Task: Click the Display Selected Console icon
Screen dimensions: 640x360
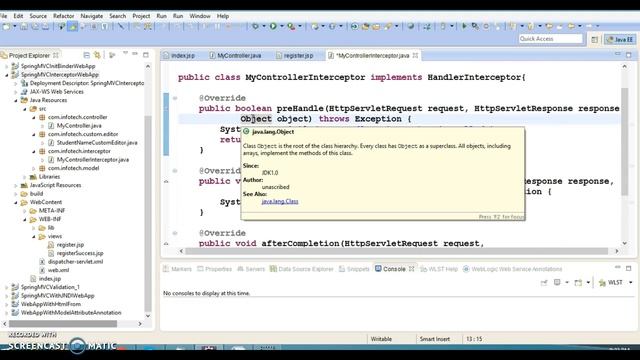Action: tap(557, 282)
